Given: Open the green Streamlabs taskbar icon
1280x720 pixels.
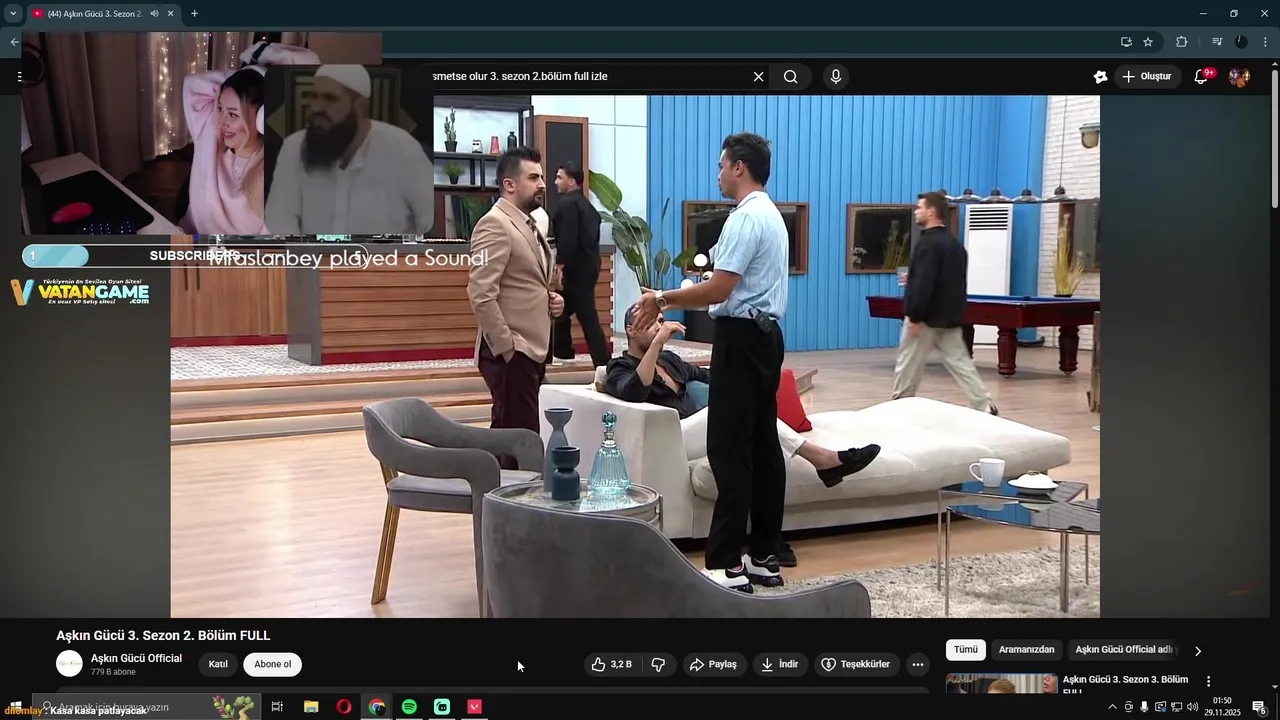Looking at the screenshot, I should tap(442, 707).
